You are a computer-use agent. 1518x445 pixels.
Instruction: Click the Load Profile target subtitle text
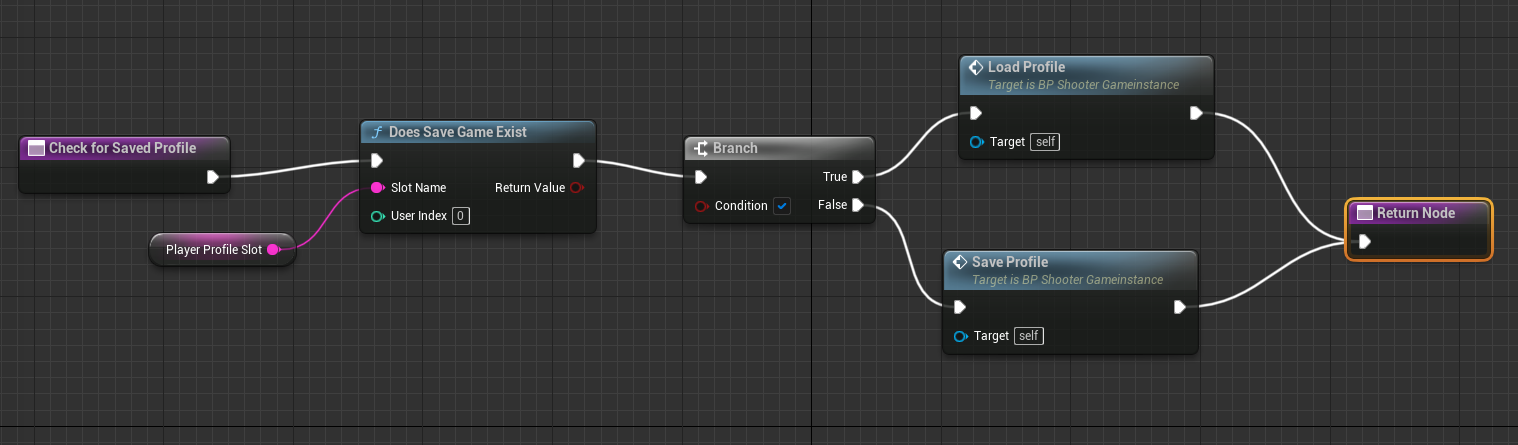coord(1083,85)
